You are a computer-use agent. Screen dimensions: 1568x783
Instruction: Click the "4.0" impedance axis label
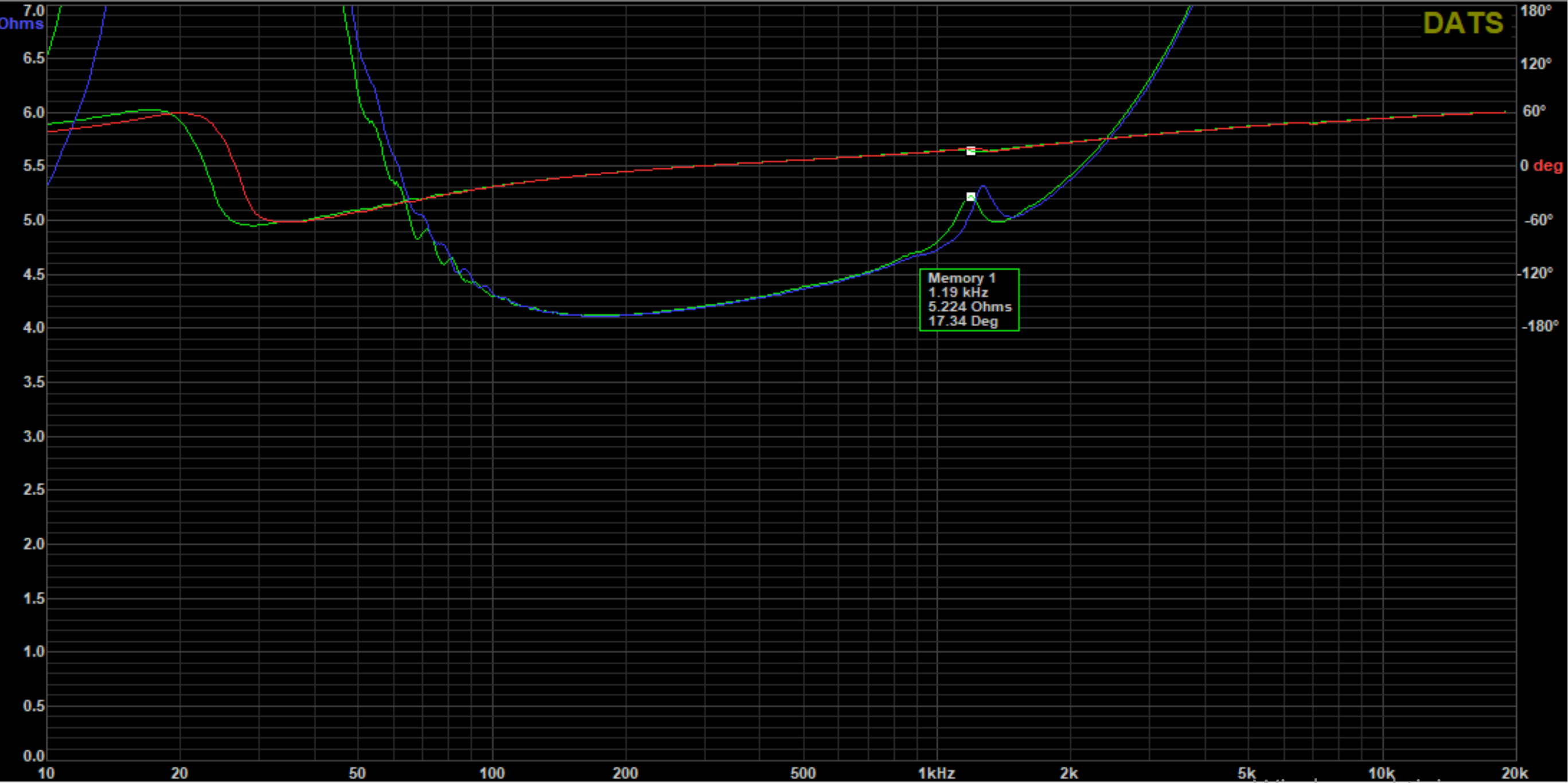pyautogui.click(x=33, y=328)
